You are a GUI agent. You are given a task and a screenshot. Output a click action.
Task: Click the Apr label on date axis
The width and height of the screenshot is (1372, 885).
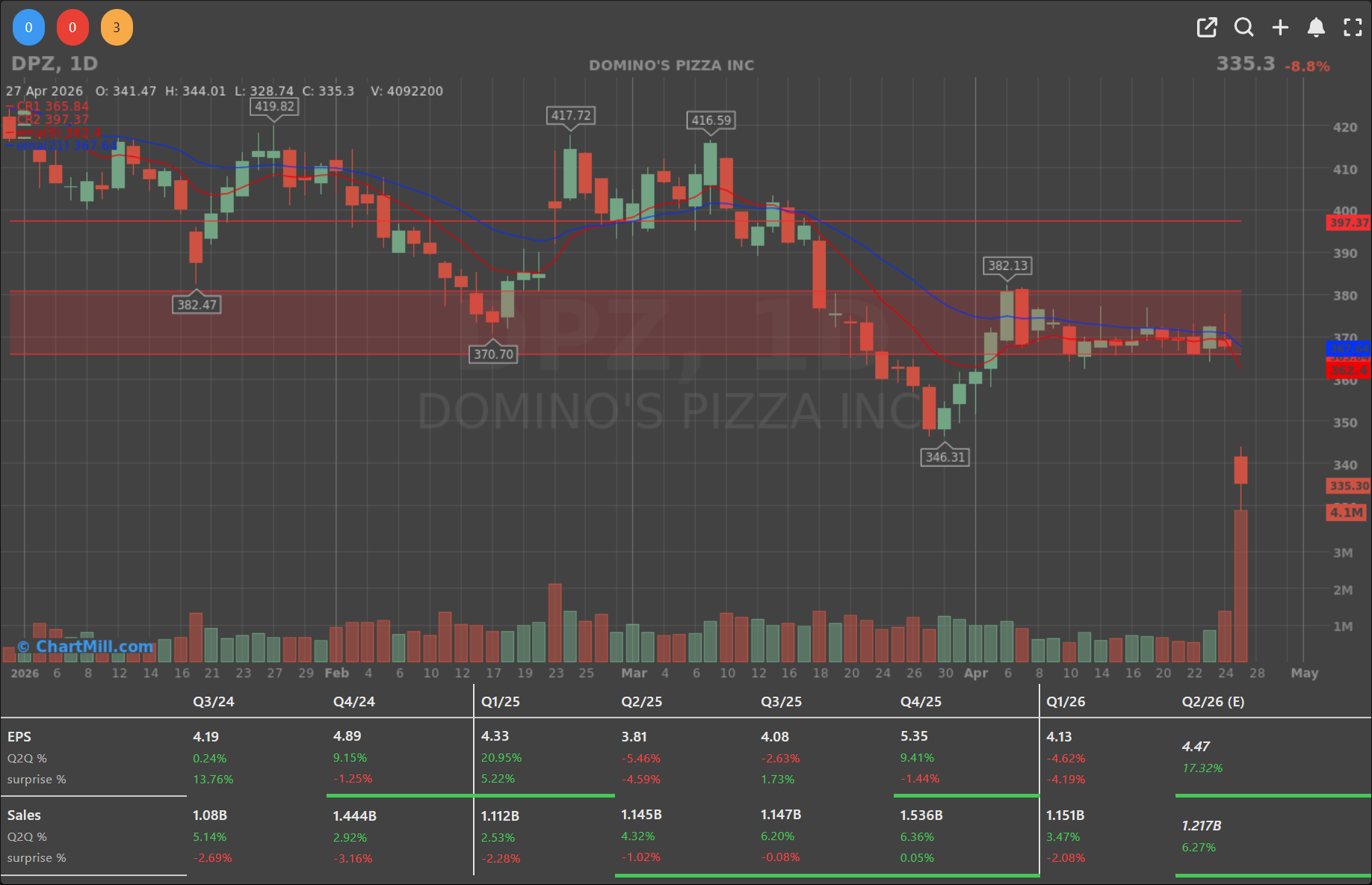pyautogui.click(x=976, y=673)
